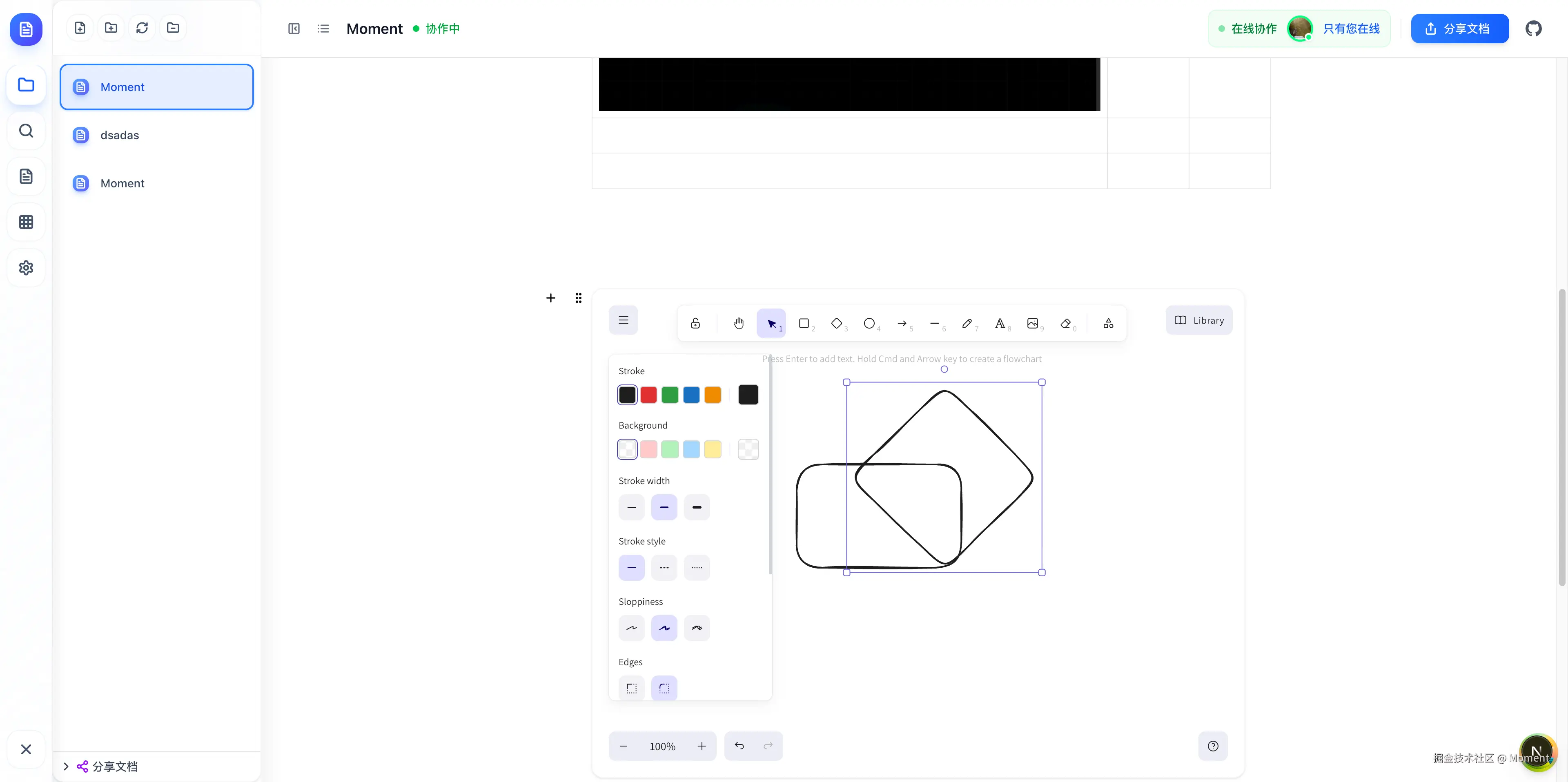The height and width of the screenshot is (782, 1568).
Task: Click the blue 分享文档 share button
Action: pyautogui.click(x=1459, y=29)
